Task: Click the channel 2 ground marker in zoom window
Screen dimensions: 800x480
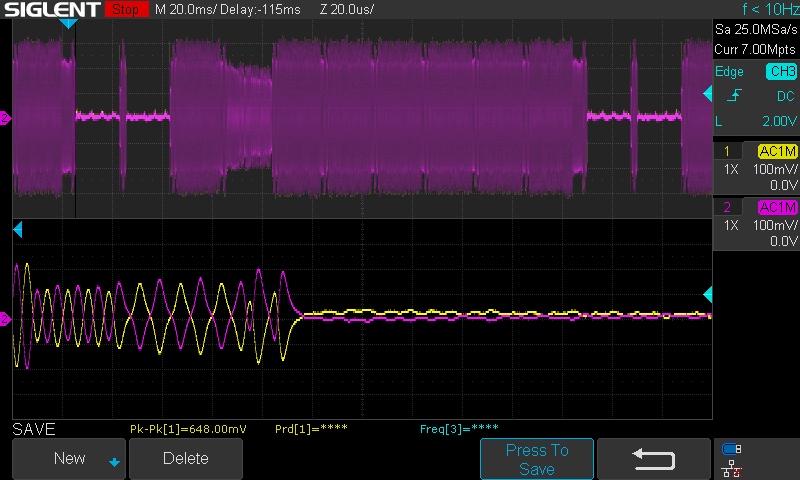Action: point(5,318)
